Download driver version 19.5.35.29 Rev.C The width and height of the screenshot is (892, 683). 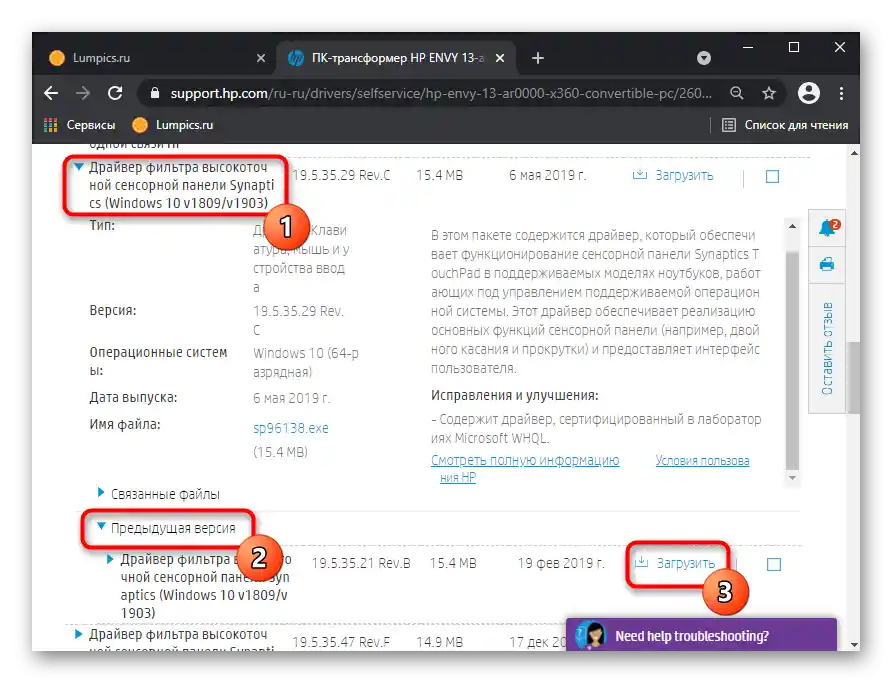(x=673, y=175)
